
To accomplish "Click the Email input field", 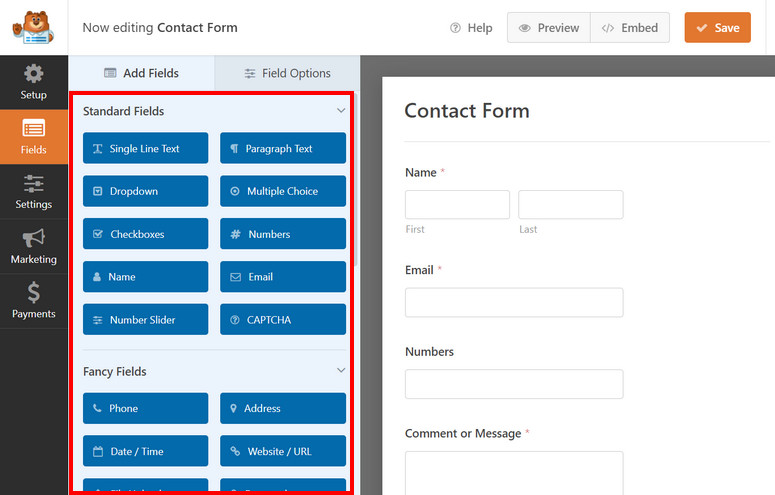I will point(514,302).
